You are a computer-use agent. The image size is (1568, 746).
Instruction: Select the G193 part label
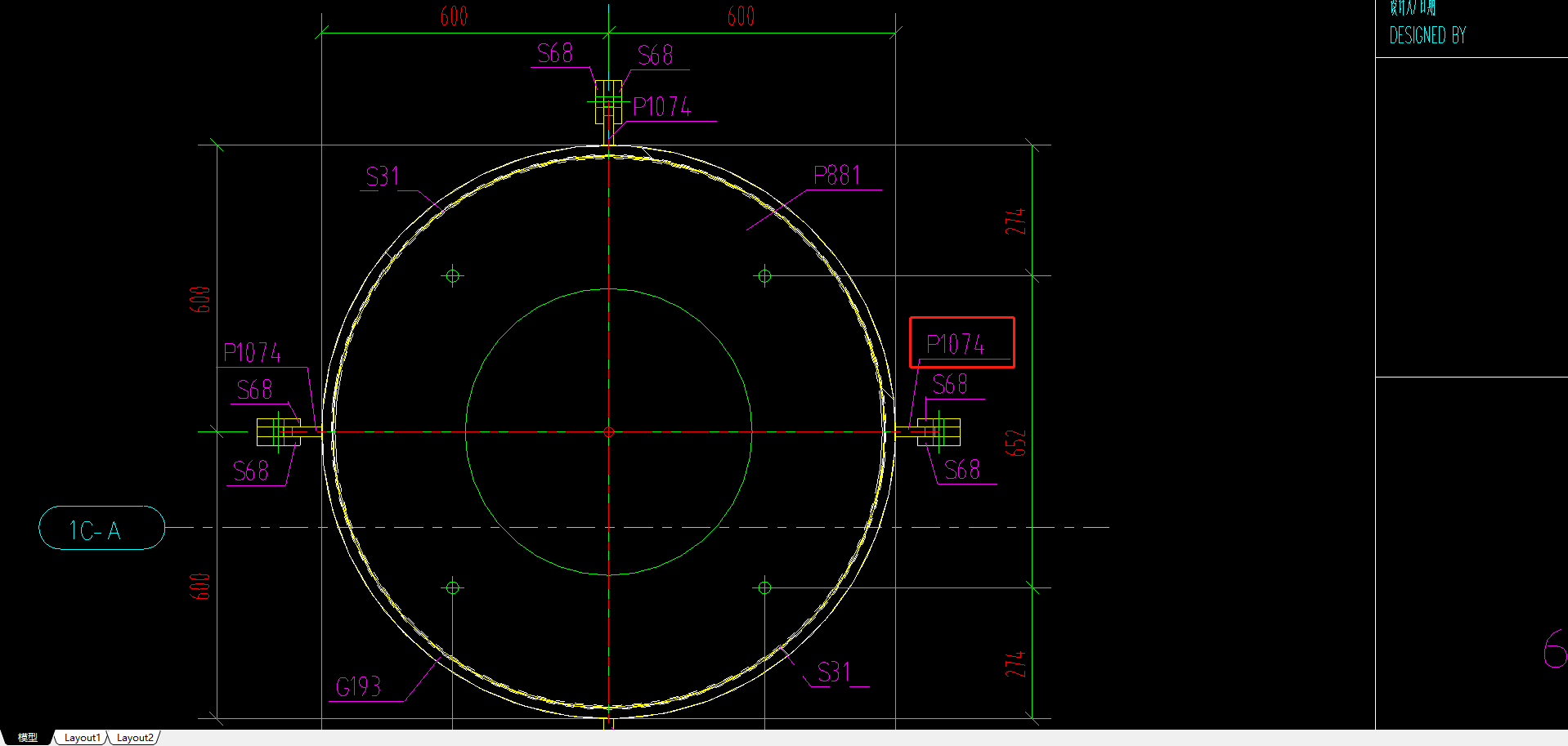click(x=358, y=686)
